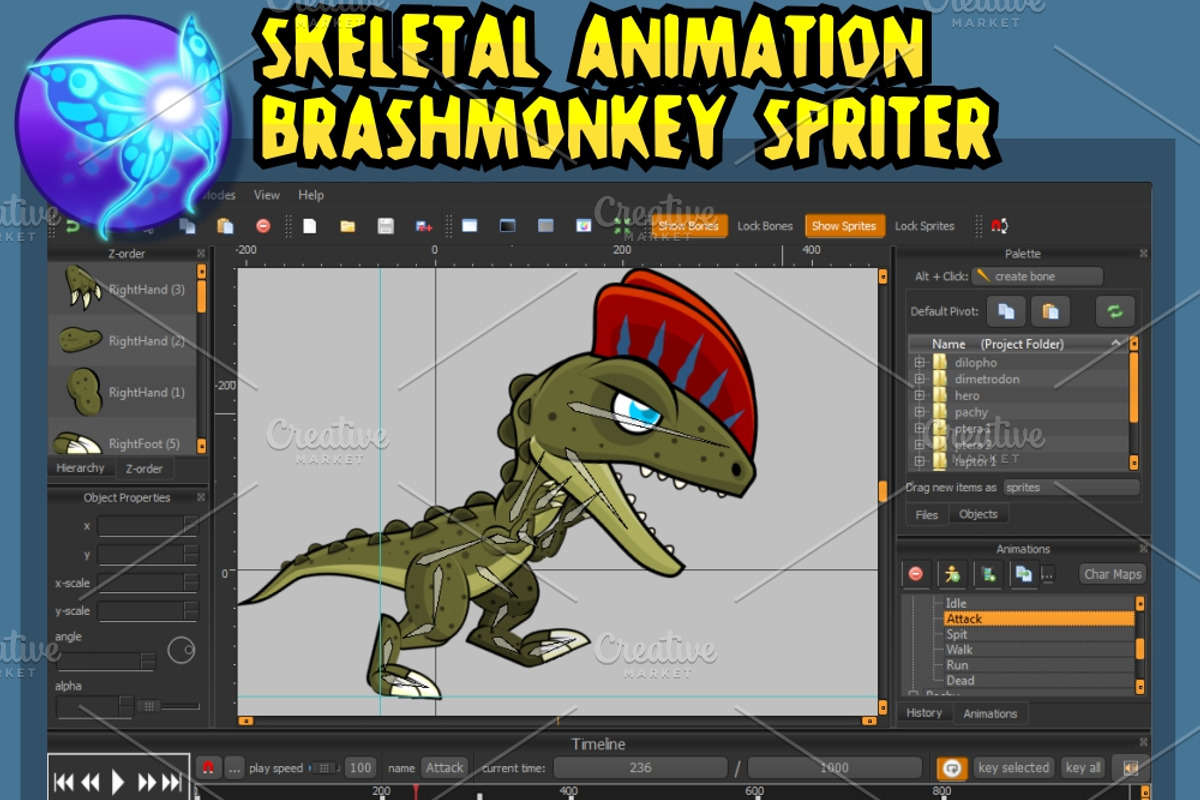Click the current time field showing 236
Screen dimensions: 1200x800
[x=640, y=768]
